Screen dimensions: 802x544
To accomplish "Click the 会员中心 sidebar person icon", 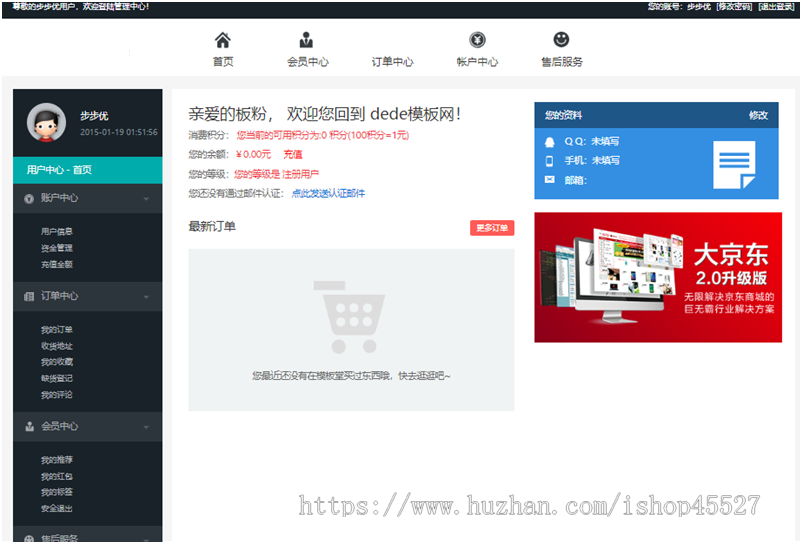I will [29, 426].
